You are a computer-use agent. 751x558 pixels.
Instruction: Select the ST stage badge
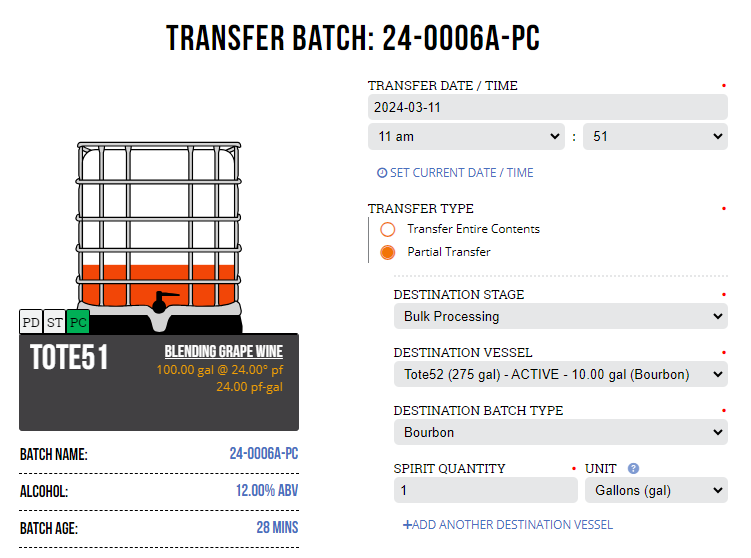pos(55,322)
